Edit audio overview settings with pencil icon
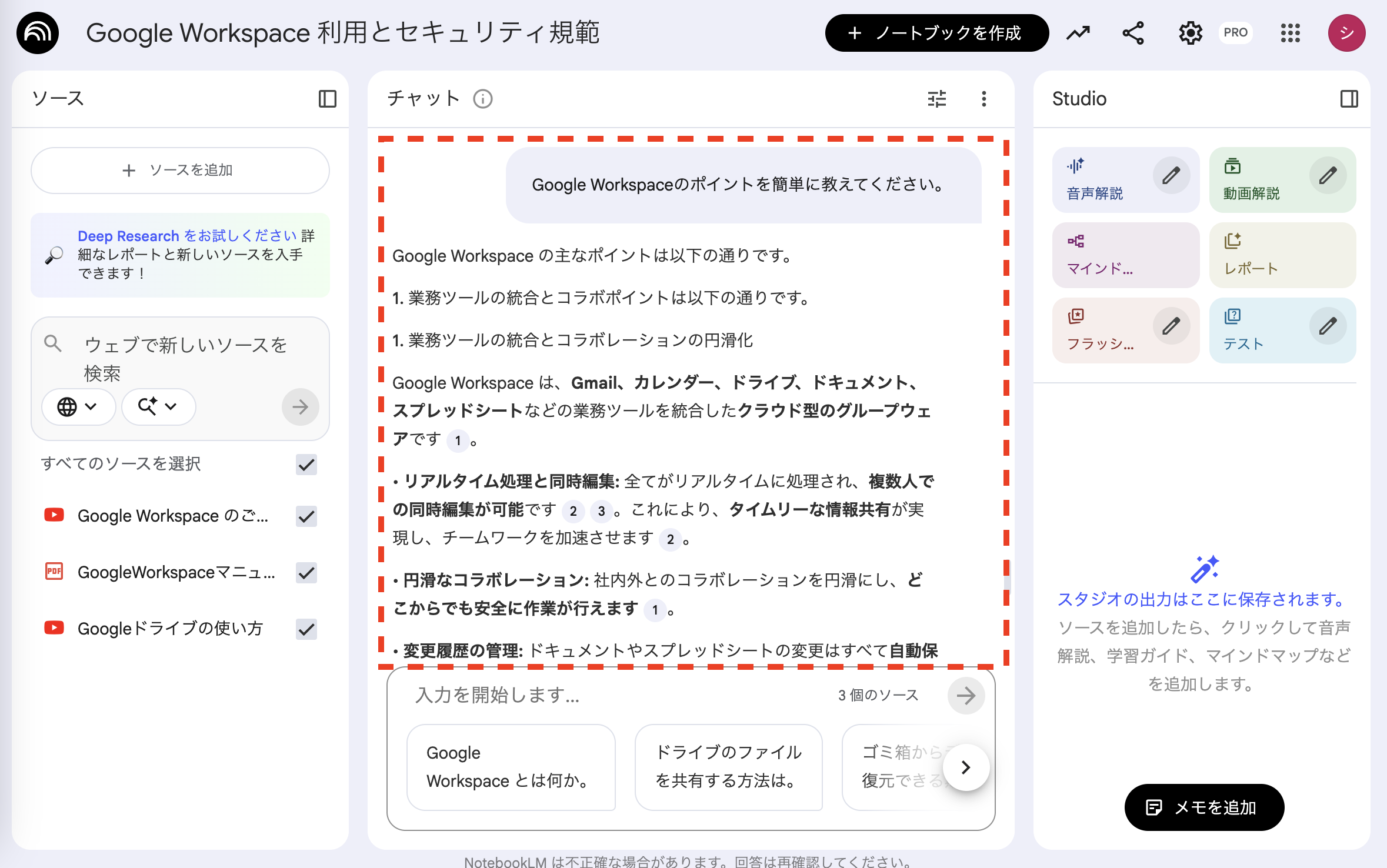Viewport: 1387px width, 868px height. click(1171, 174)
